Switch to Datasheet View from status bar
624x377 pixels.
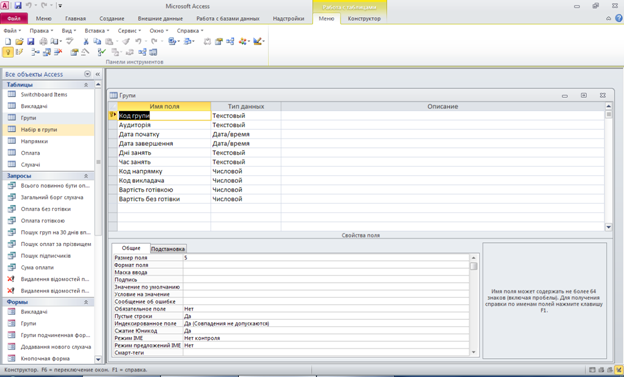(x=592, y=370)
